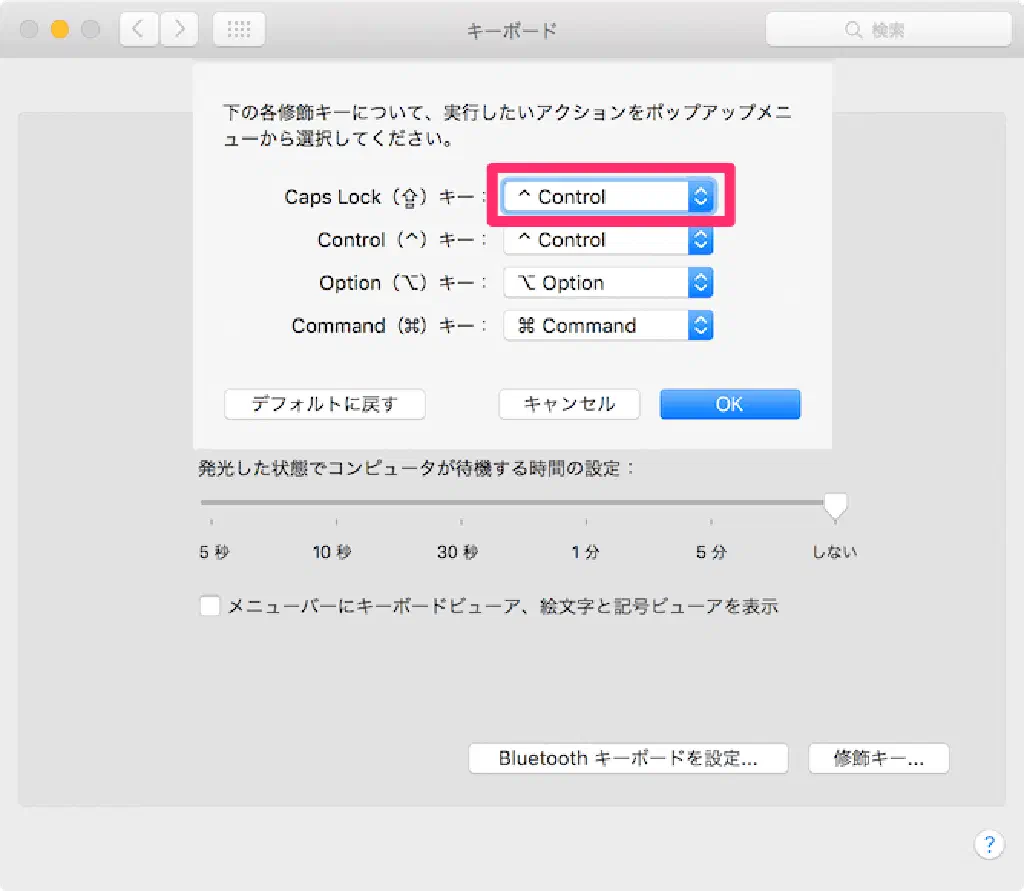Click the Bluetooth キーボードを設定 button
1024x891 pixels.
pyautogui.click(x=628, y=758)
